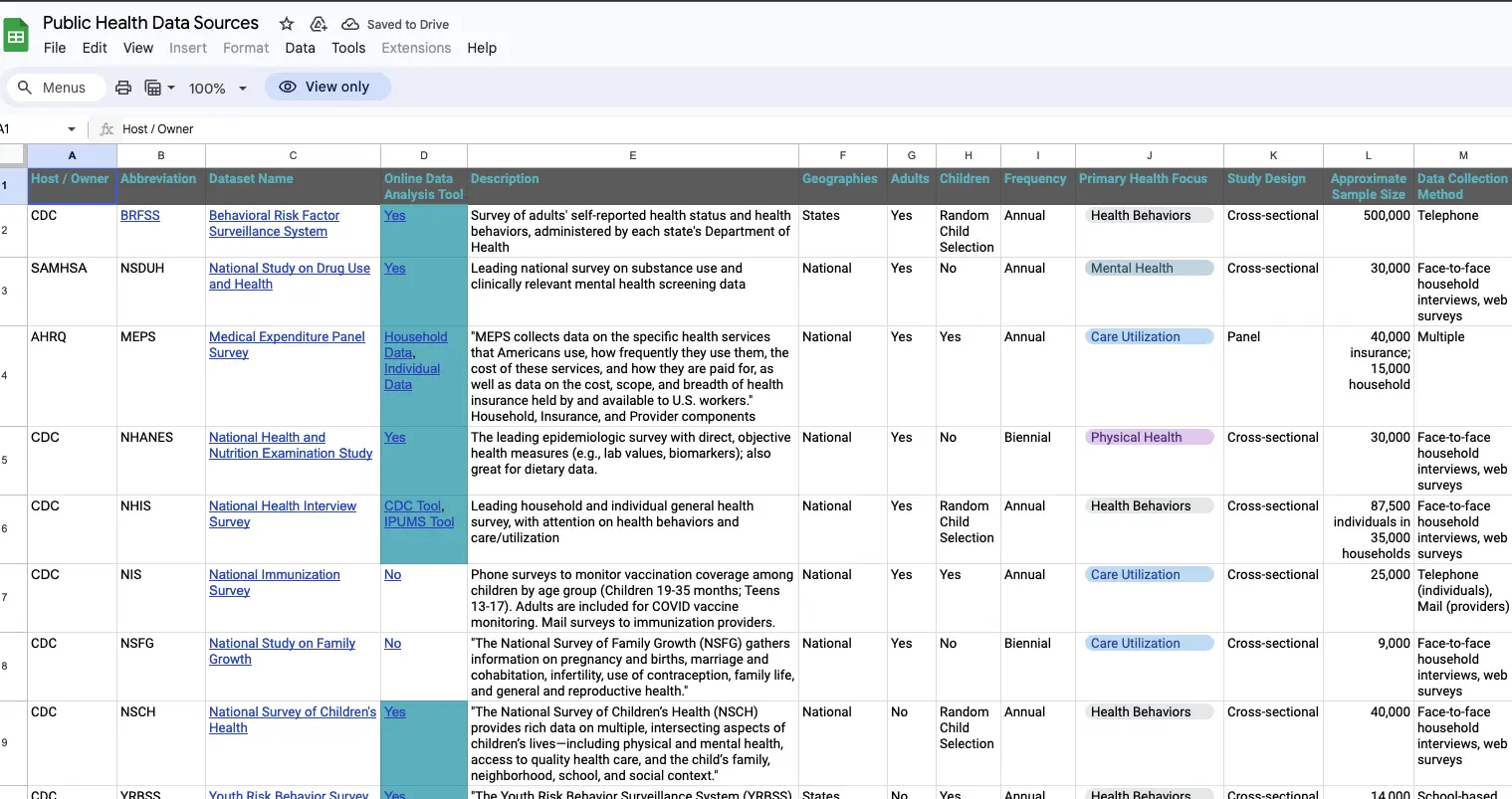The height and width of the screenshot is (799, 1512).
Task: Open Medical Expenditure Panel Survey link
Action: (287, 344)
